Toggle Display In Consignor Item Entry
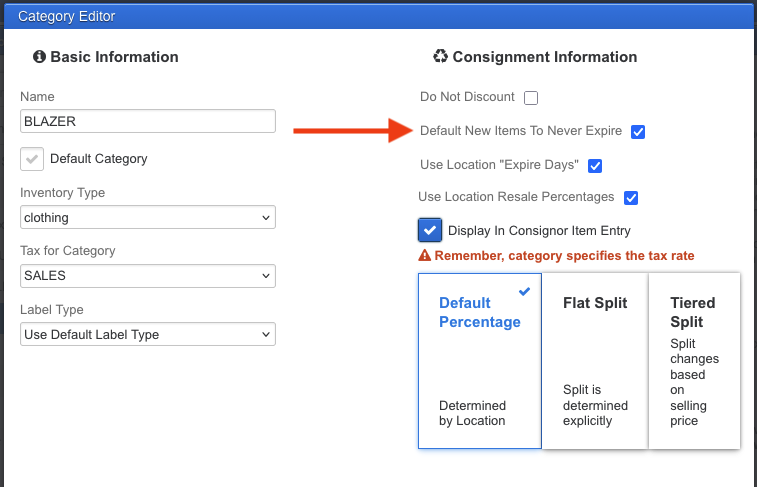Viewport: 757px width, 487px height. pos(430,230)
